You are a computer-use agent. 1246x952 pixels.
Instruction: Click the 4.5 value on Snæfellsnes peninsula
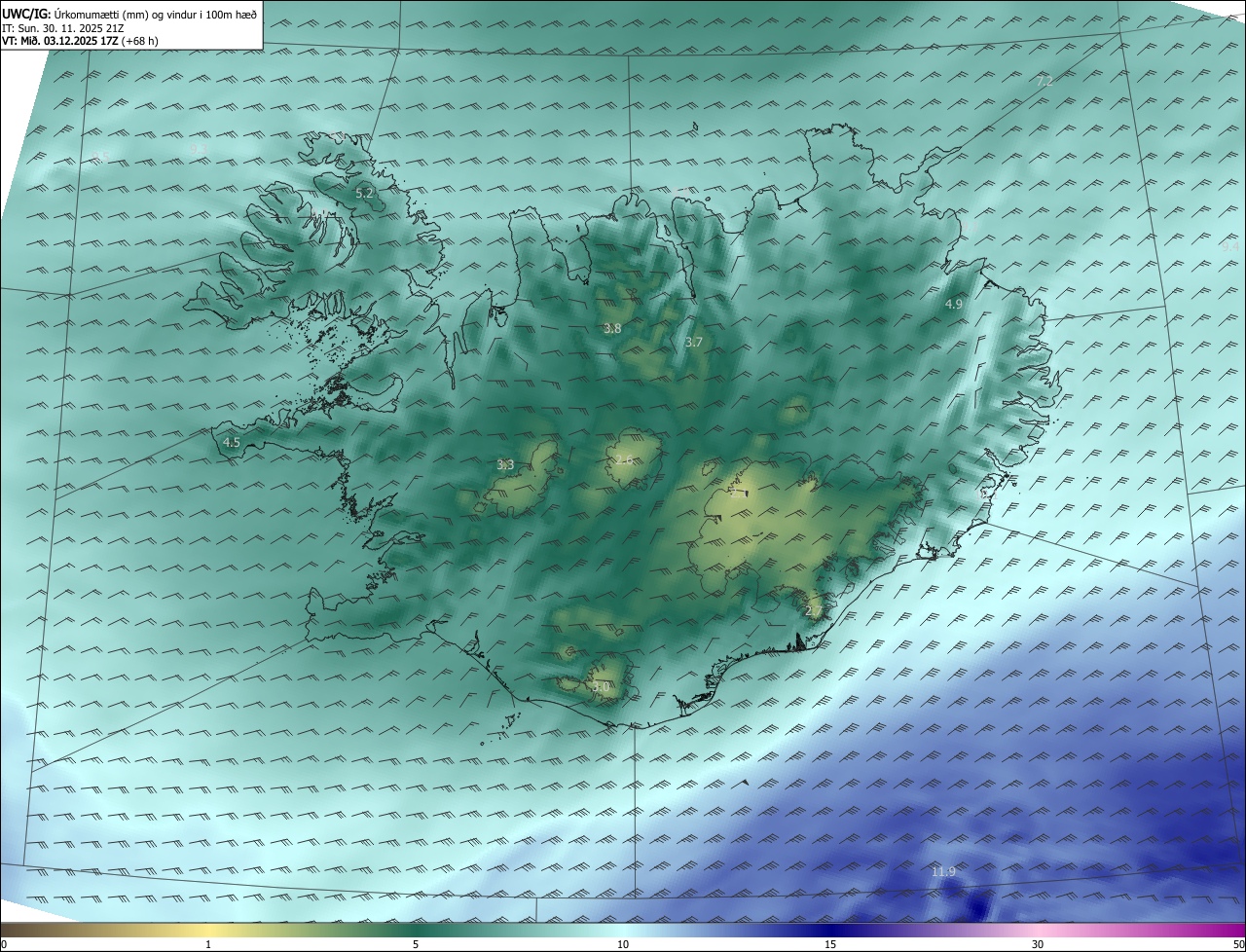[232, 443]
